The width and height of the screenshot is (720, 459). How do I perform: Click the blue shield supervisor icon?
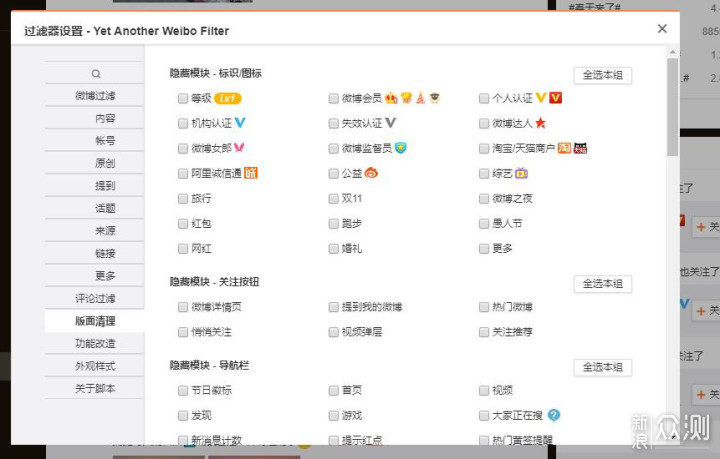[400, 148]
